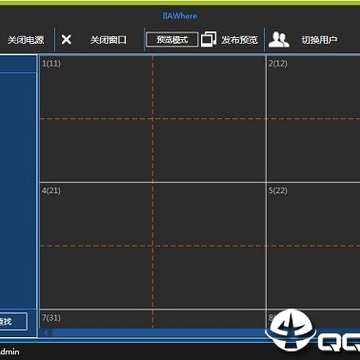360x360 pixels.
Task: Select screen cell 4(21)
Action: [153, 246]
